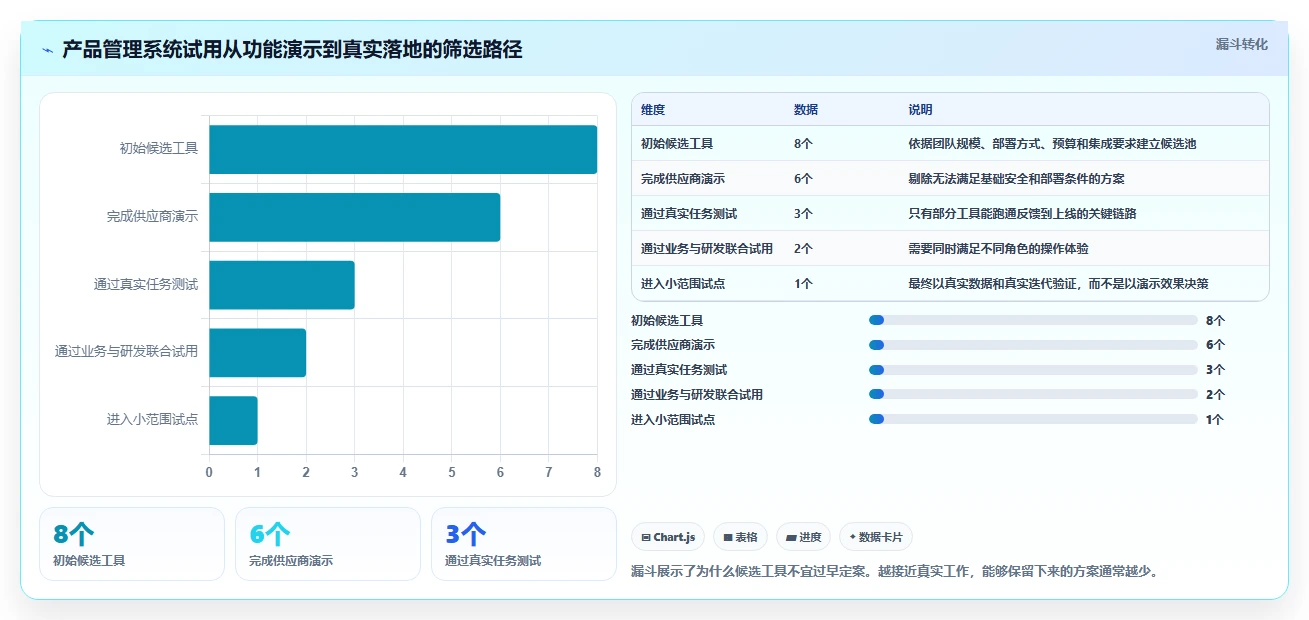
Task: Click the 通过真实任务测试 bar in chart
Action: pyautogui.click(x=282, y=285)
